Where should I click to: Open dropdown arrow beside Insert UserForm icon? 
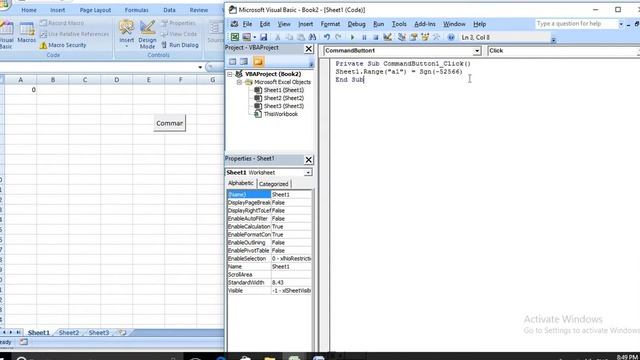255,37
